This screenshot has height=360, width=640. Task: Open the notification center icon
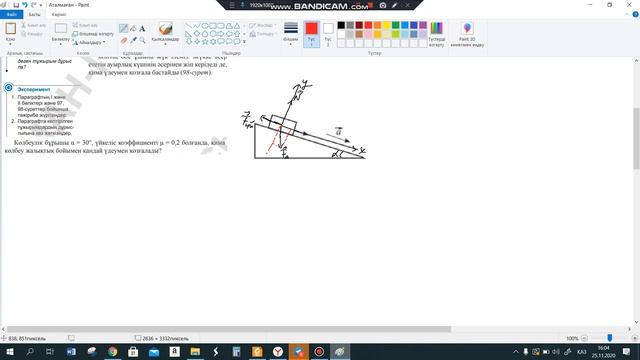627,351
